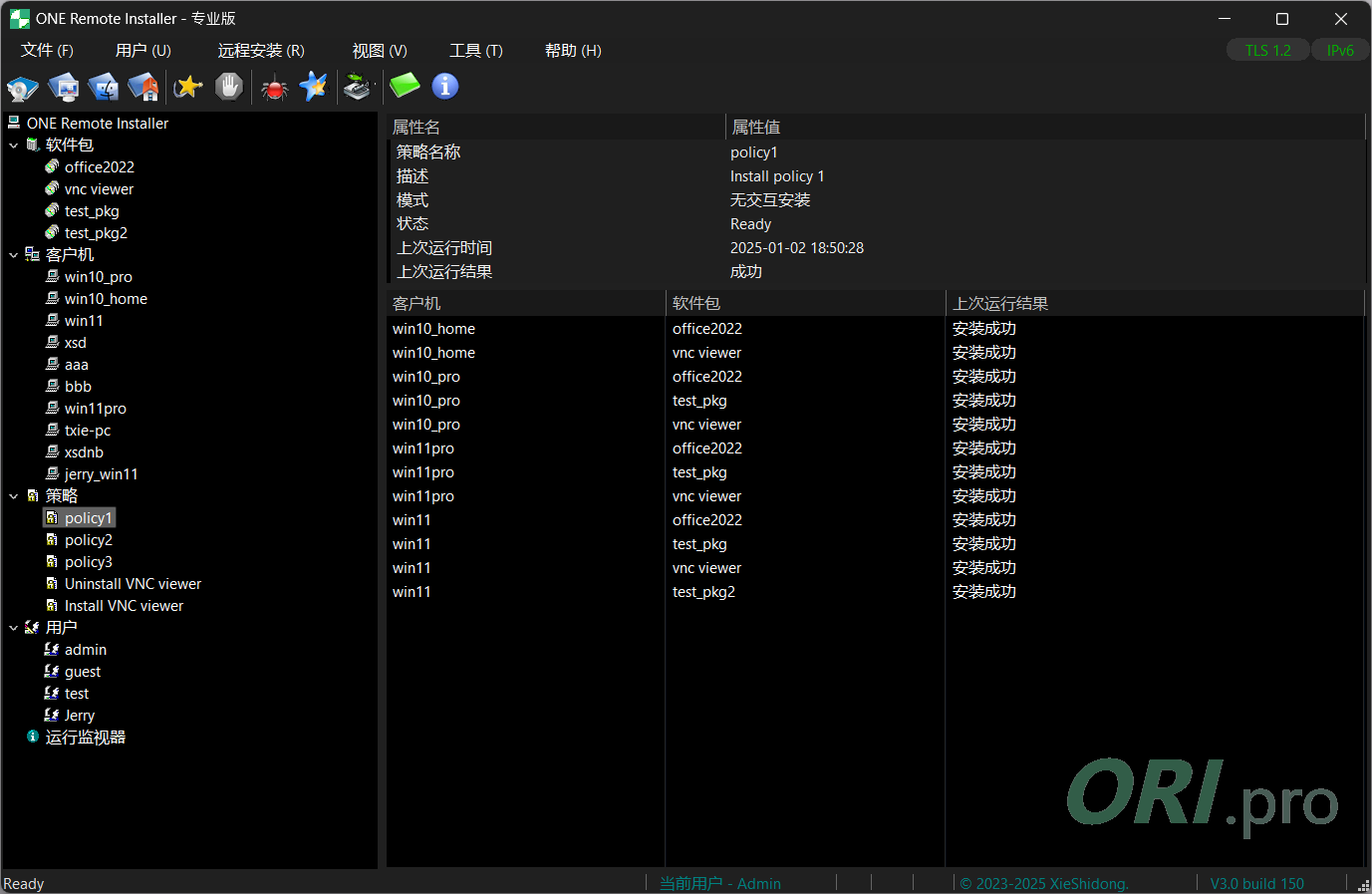The width and height of the screenshot is (1372, 894).
Task: Click the admin user icon in tree
Action: coord(52,649)
